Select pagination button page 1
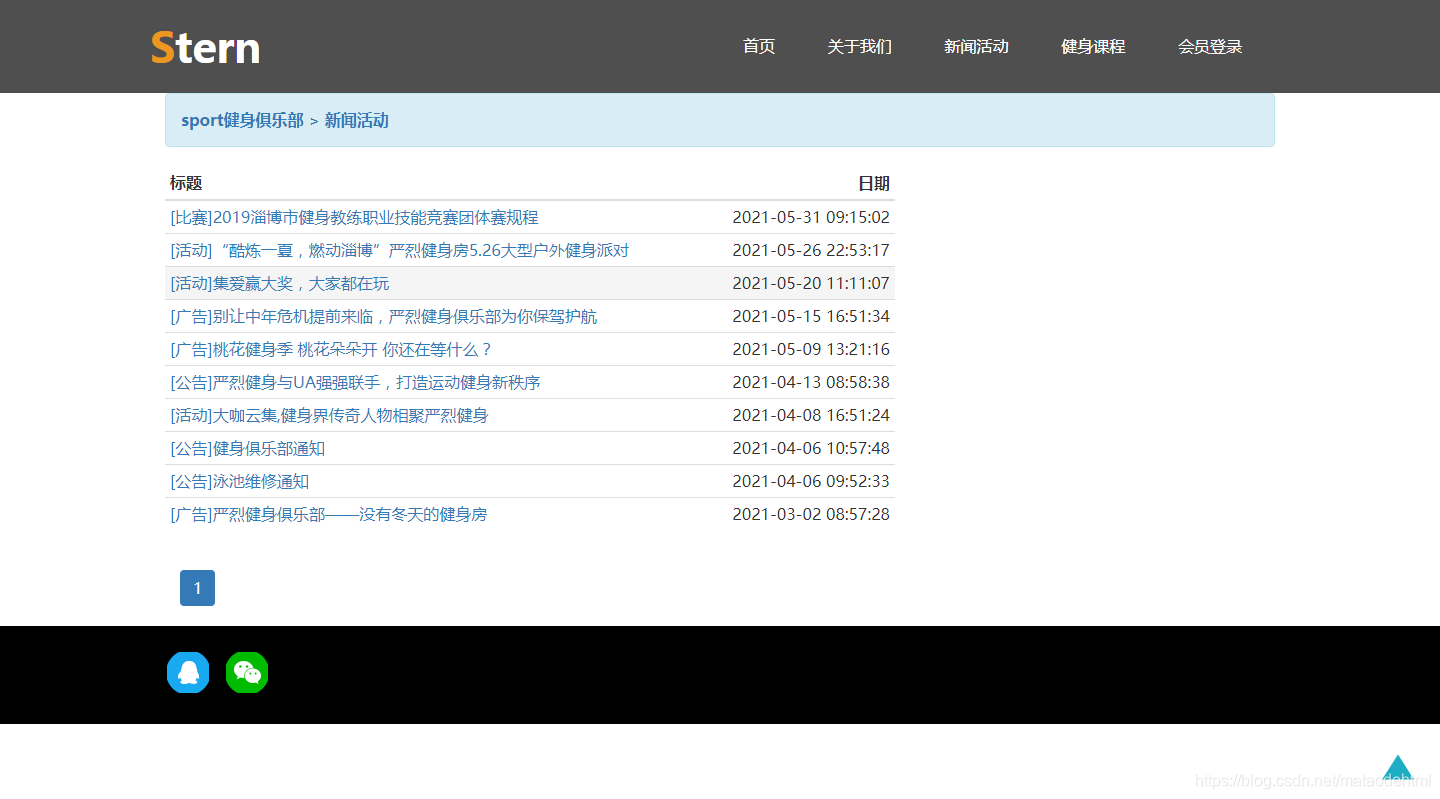The image size is (1440, 799). (197, 588)
